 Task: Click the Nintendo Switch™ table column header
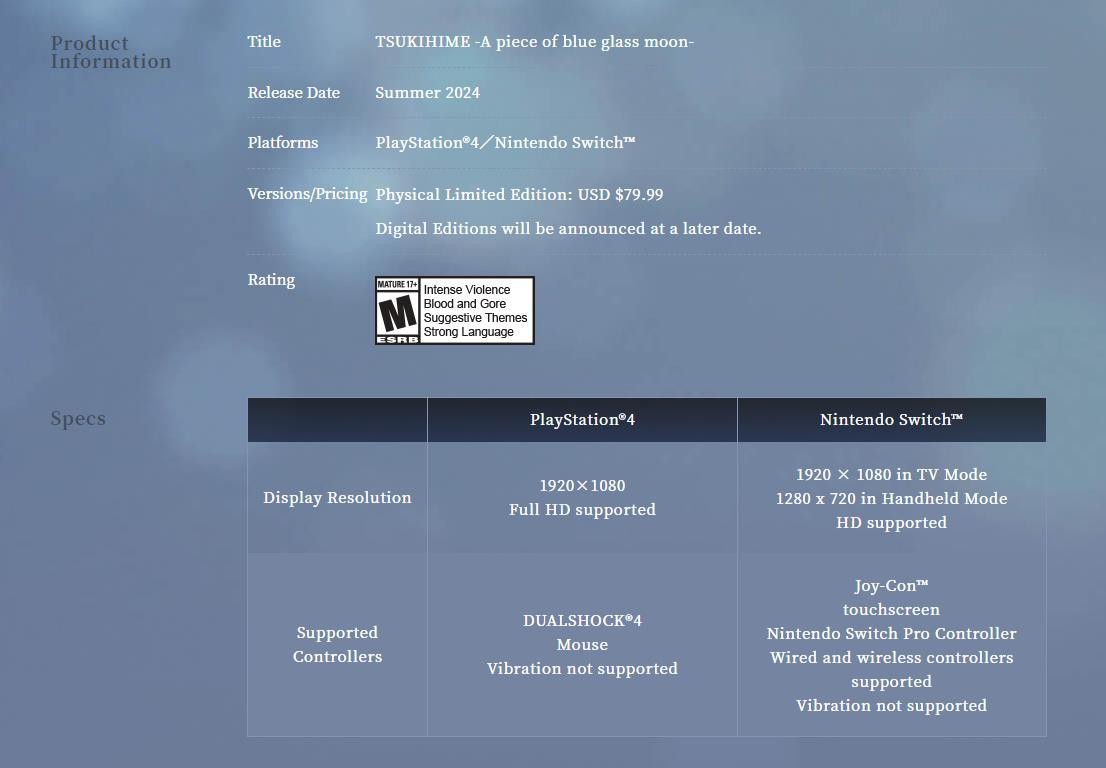click(891, 420)
